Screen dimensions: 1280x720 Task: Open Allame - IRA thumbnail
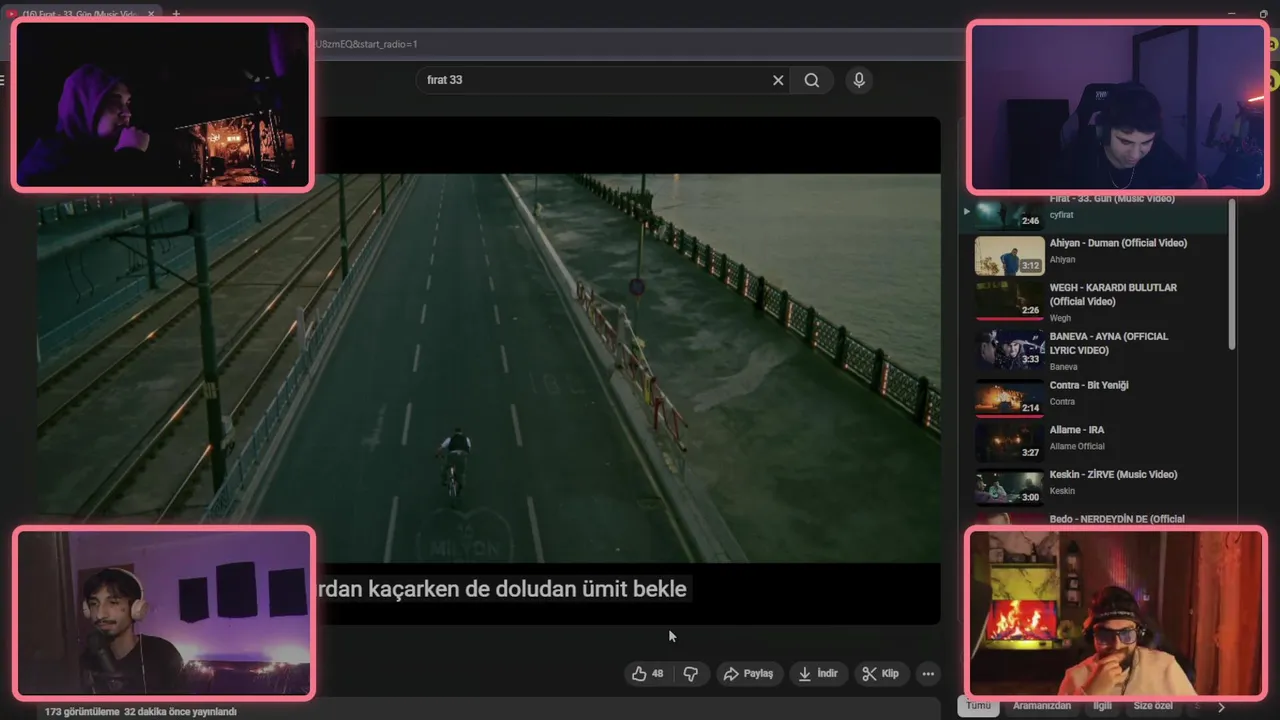click(1009, 442)
